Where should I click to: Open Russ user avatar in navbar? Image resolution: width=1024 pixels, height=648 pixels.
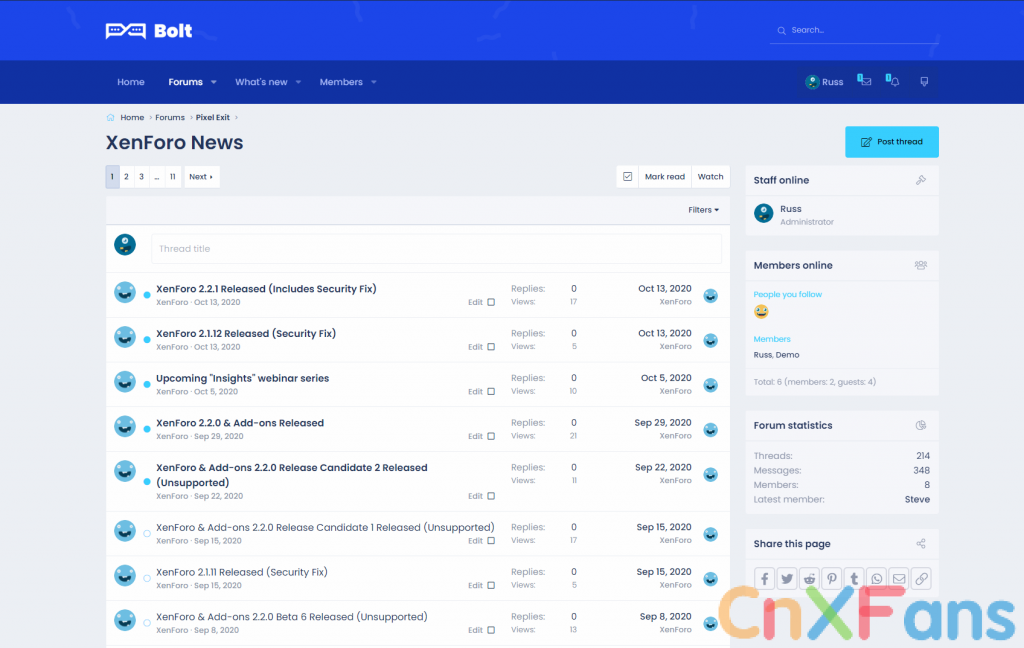pos(812,82)
